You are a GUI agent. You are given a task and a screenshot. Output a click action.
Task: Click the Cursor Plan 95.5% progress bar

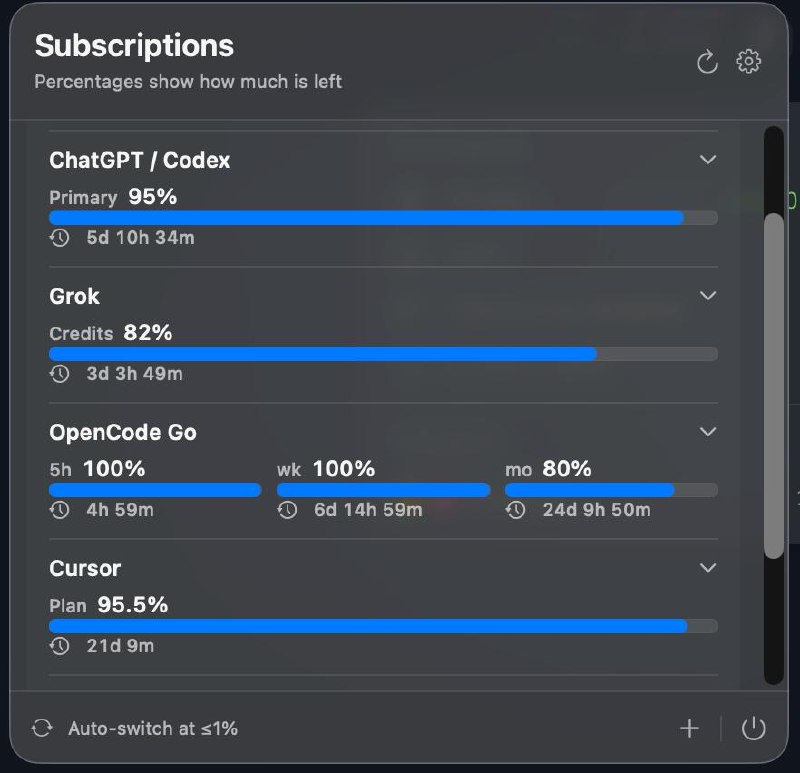[x=383, y=626]
